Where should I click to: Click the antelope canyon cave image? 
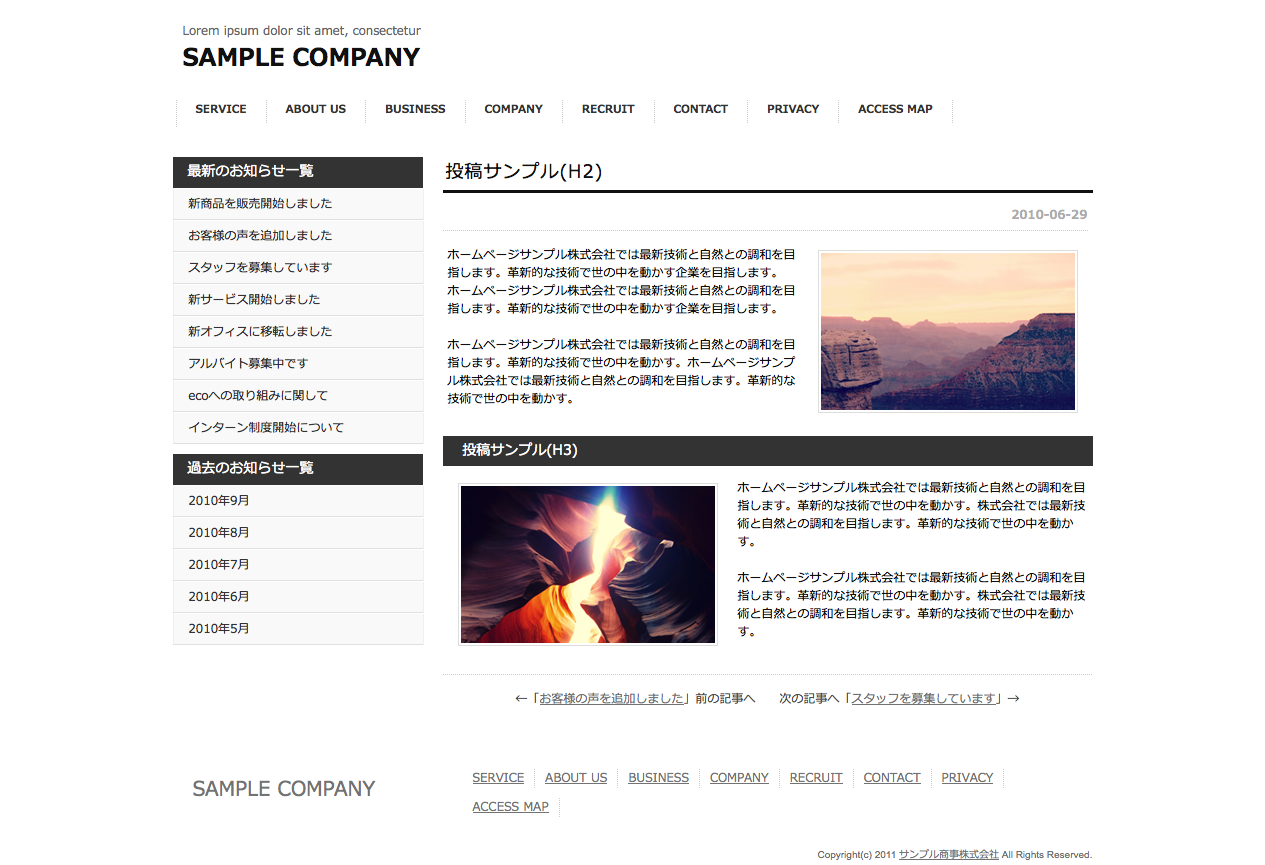[x=588, y=565]
